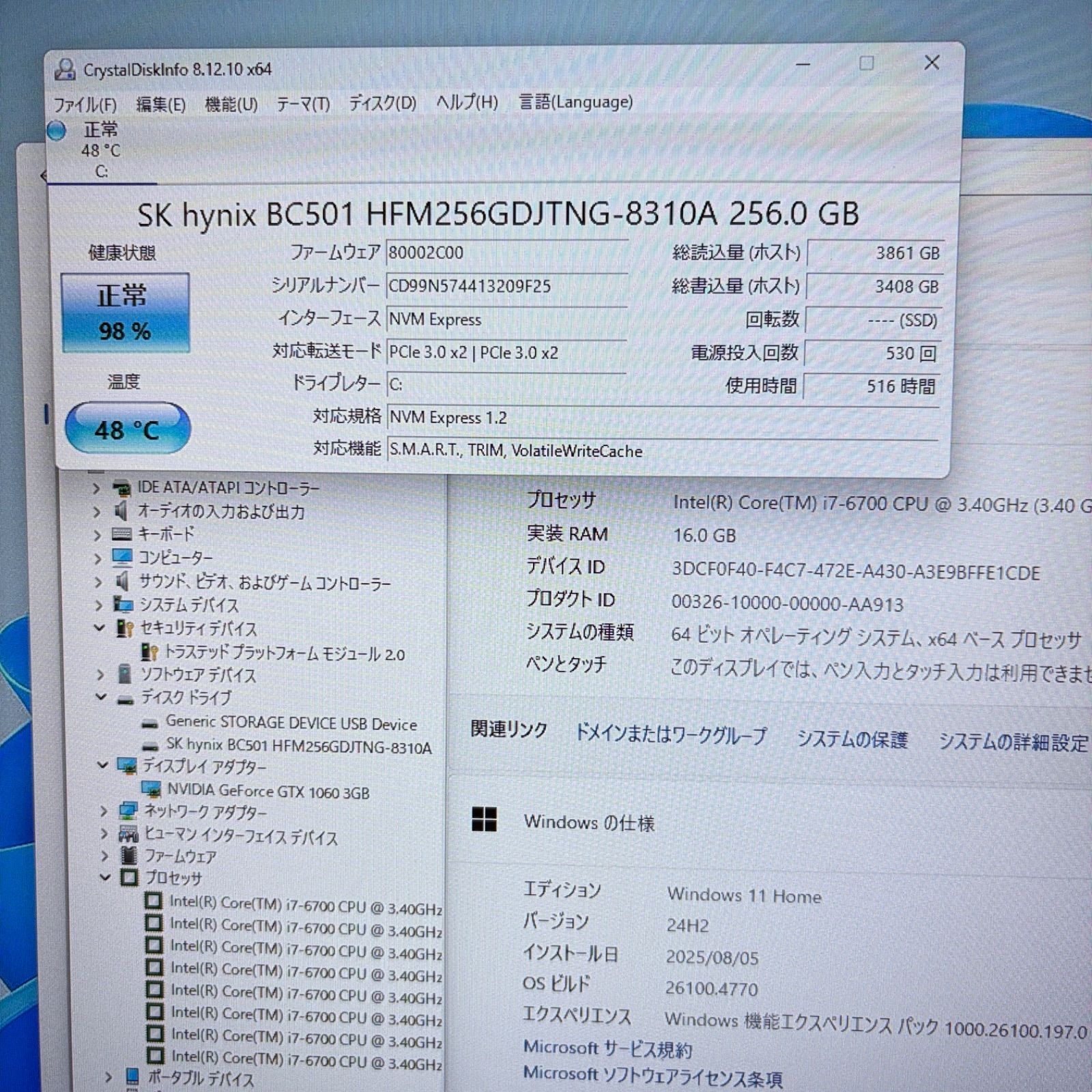1092x1092 pixels.
Task: Select the C: drive status indicator circle
Action: pyautogui.click(x=57, y=130)
